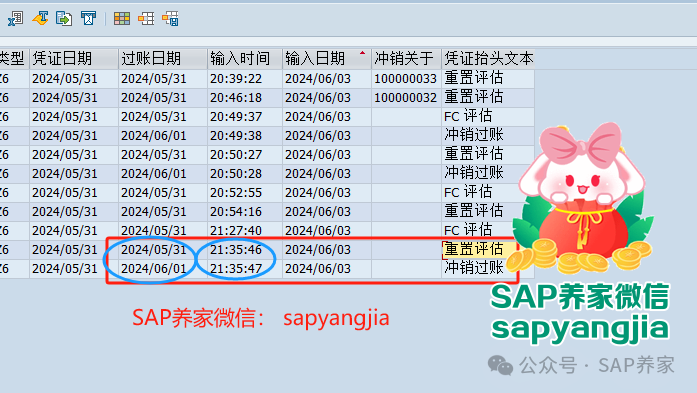Click empty 冲销关于 cell in 20:49:37 row

pyautogui.click(x=406, y=117)
